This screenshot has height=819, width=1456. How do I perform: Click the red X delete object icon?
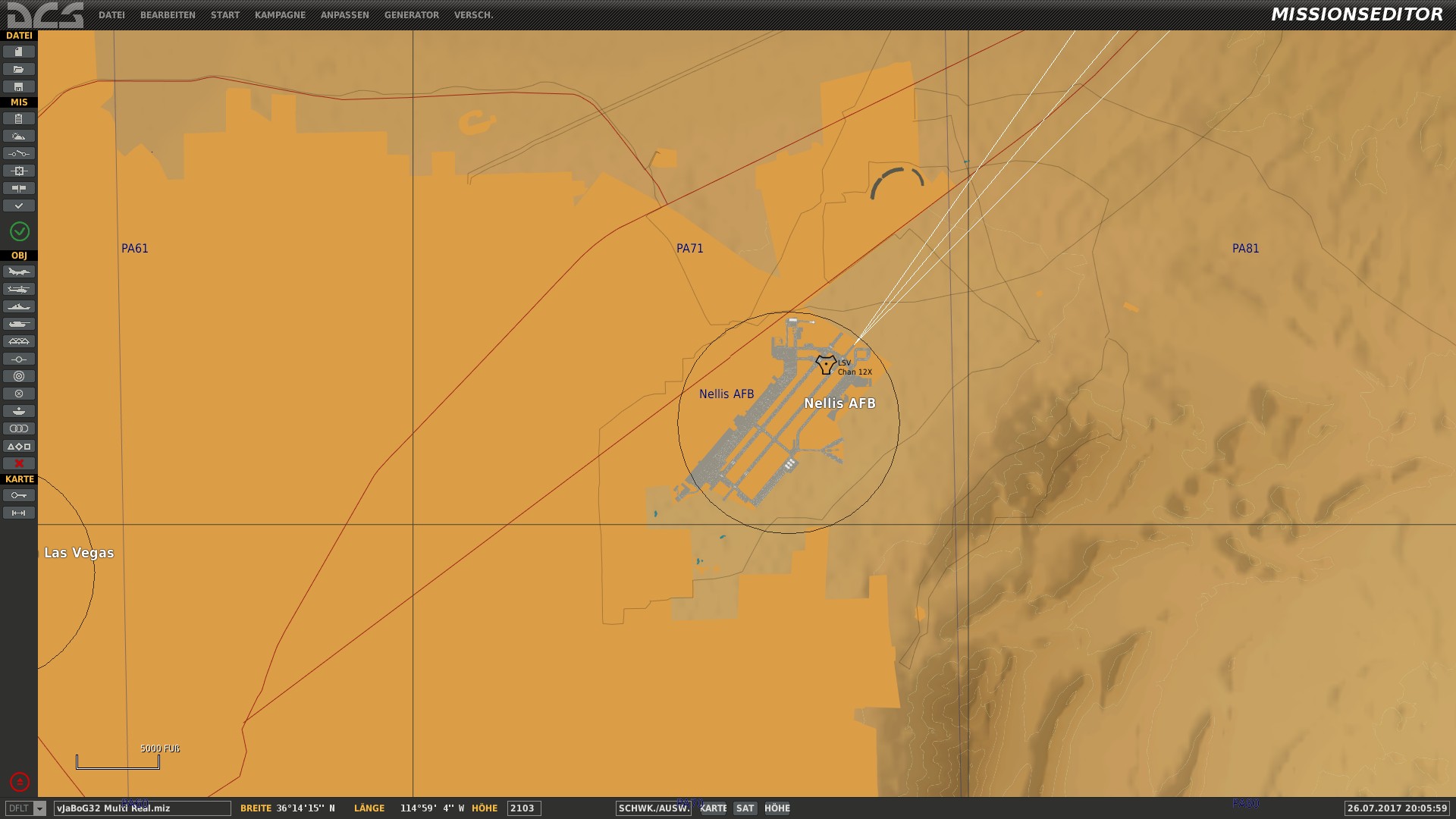pyautogui.click(x=19, y=463)
